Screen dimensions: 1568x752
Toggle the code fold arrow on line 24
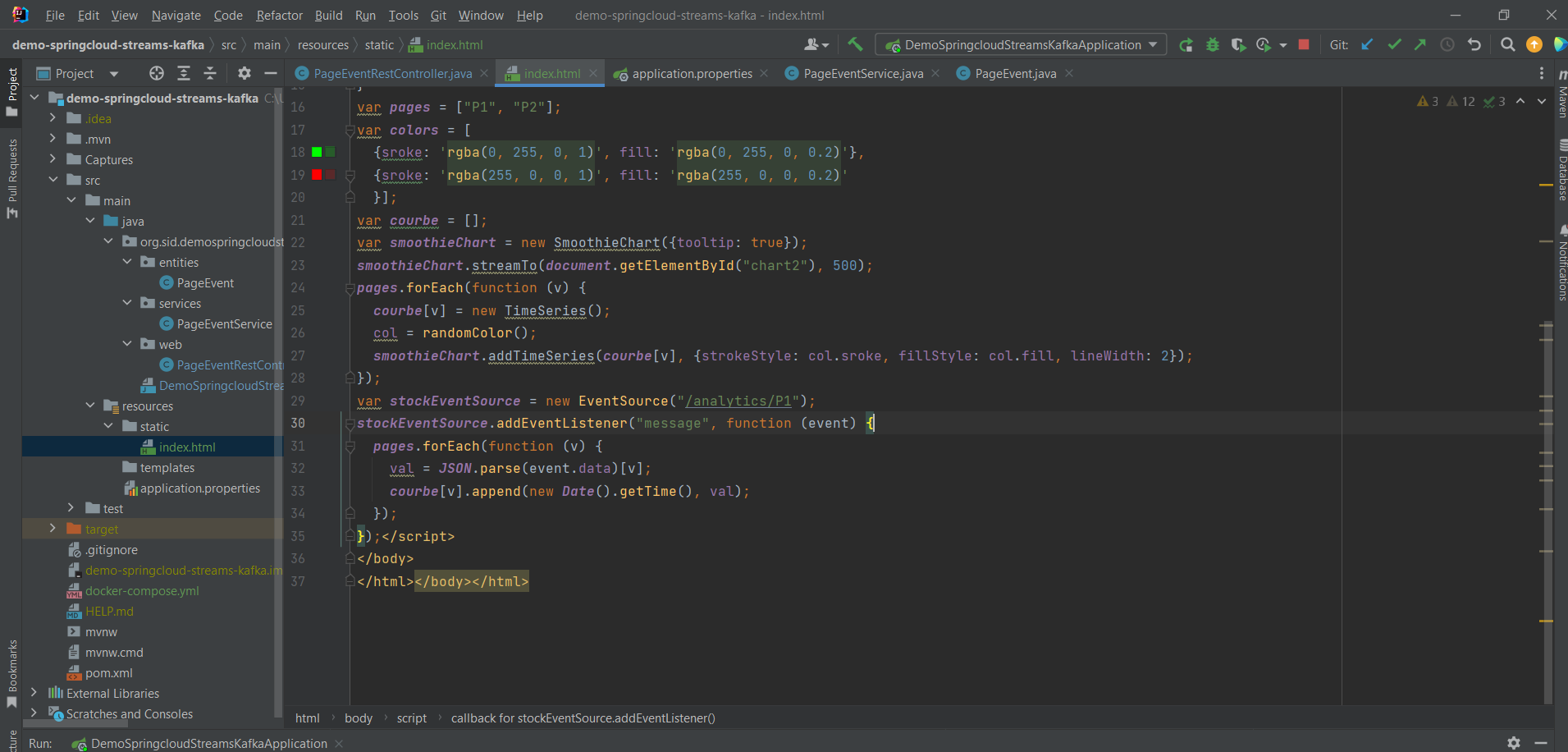350,287
